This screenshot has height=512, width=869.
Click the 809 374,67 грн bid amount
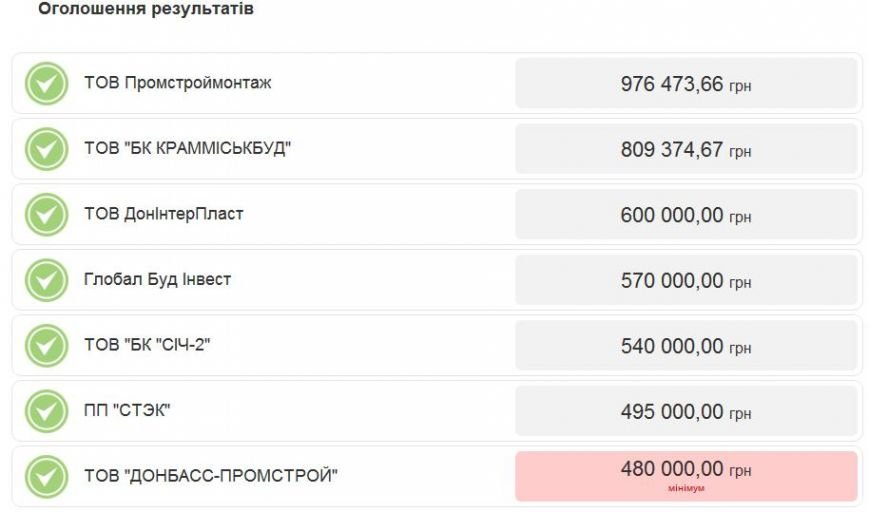click(x=686, y=149)
